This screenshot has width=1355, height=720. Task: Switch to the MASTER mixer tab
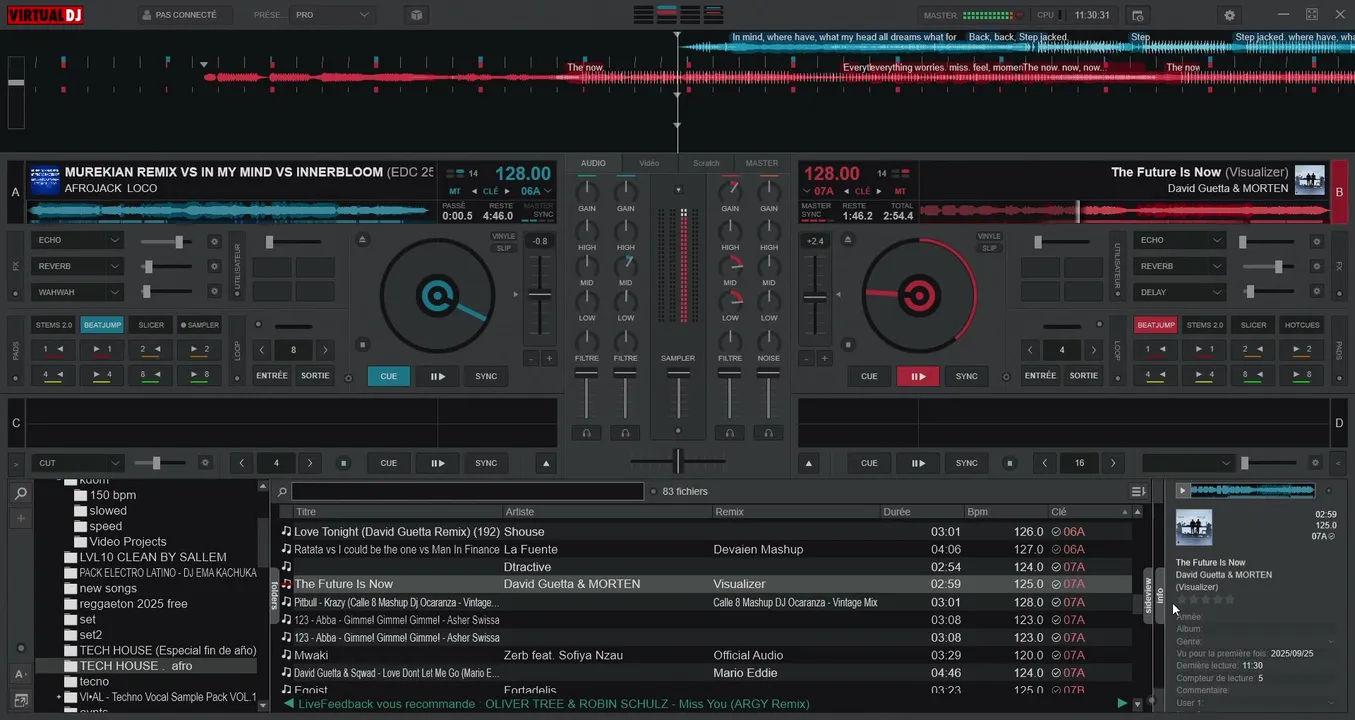click(x=762, y=163)
